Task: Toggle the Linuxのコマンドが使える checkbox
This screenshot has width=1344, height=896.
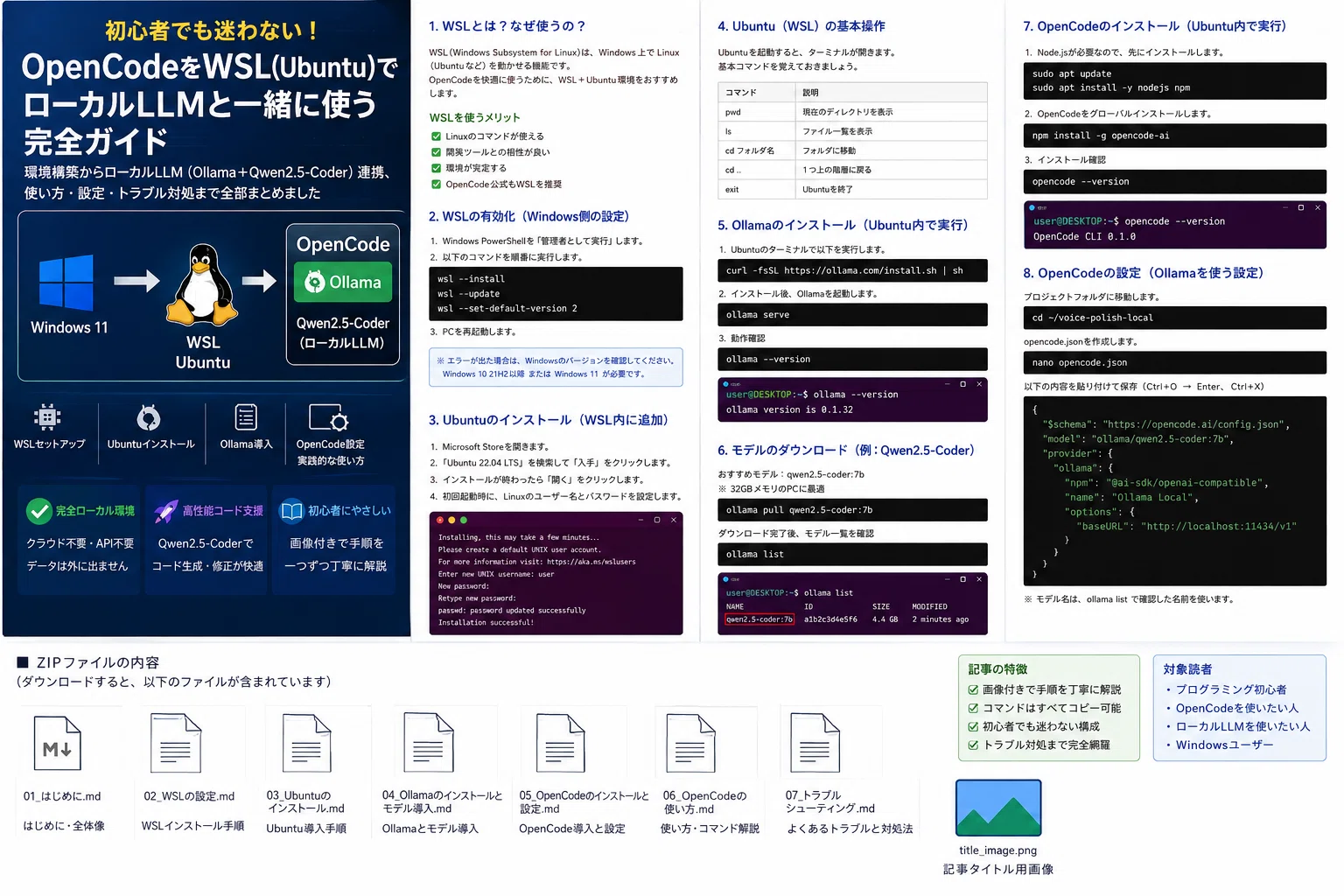Action: (436, 136)
